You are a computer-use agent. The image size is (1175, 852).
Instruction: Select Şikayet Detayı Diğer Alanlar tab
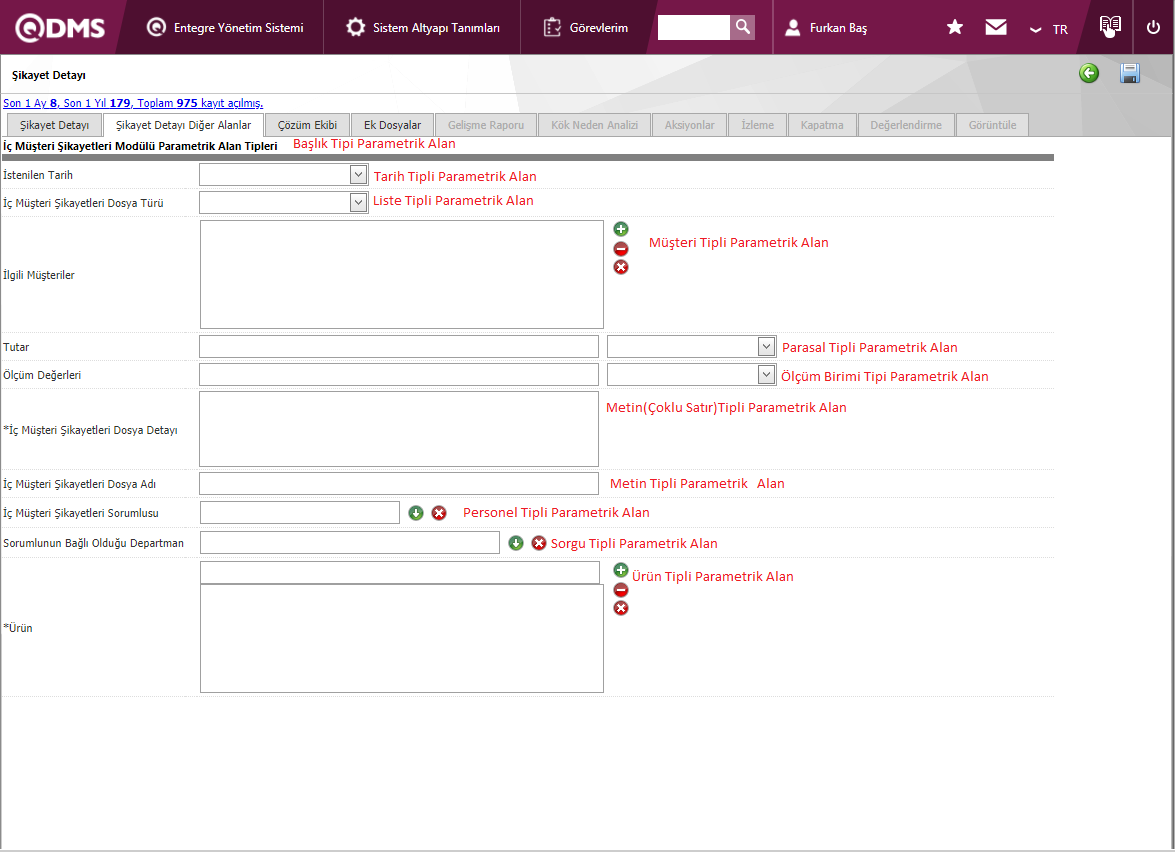[x=184, y=125]
